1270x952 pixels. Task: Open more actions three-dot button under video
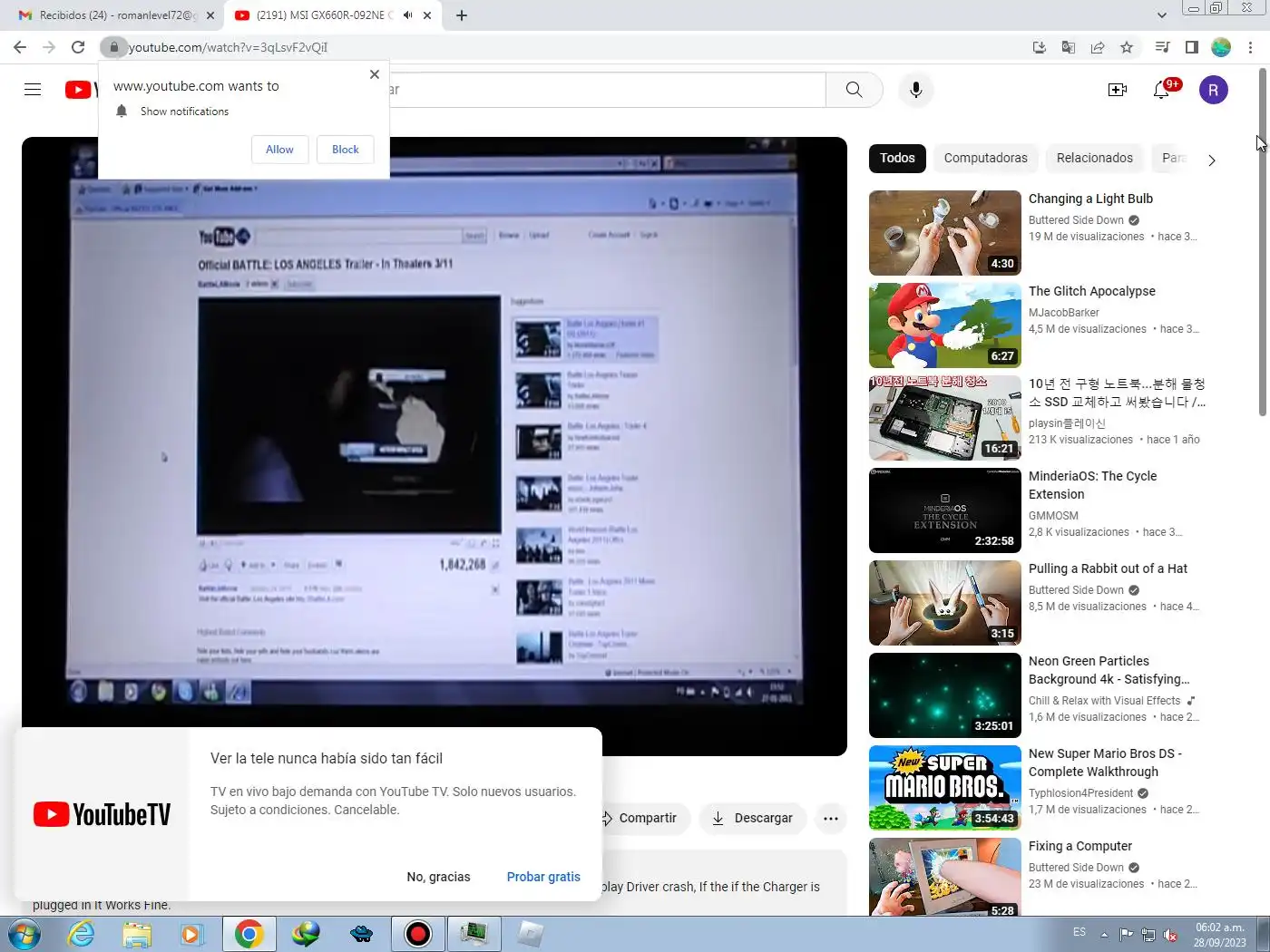(830, 818)
